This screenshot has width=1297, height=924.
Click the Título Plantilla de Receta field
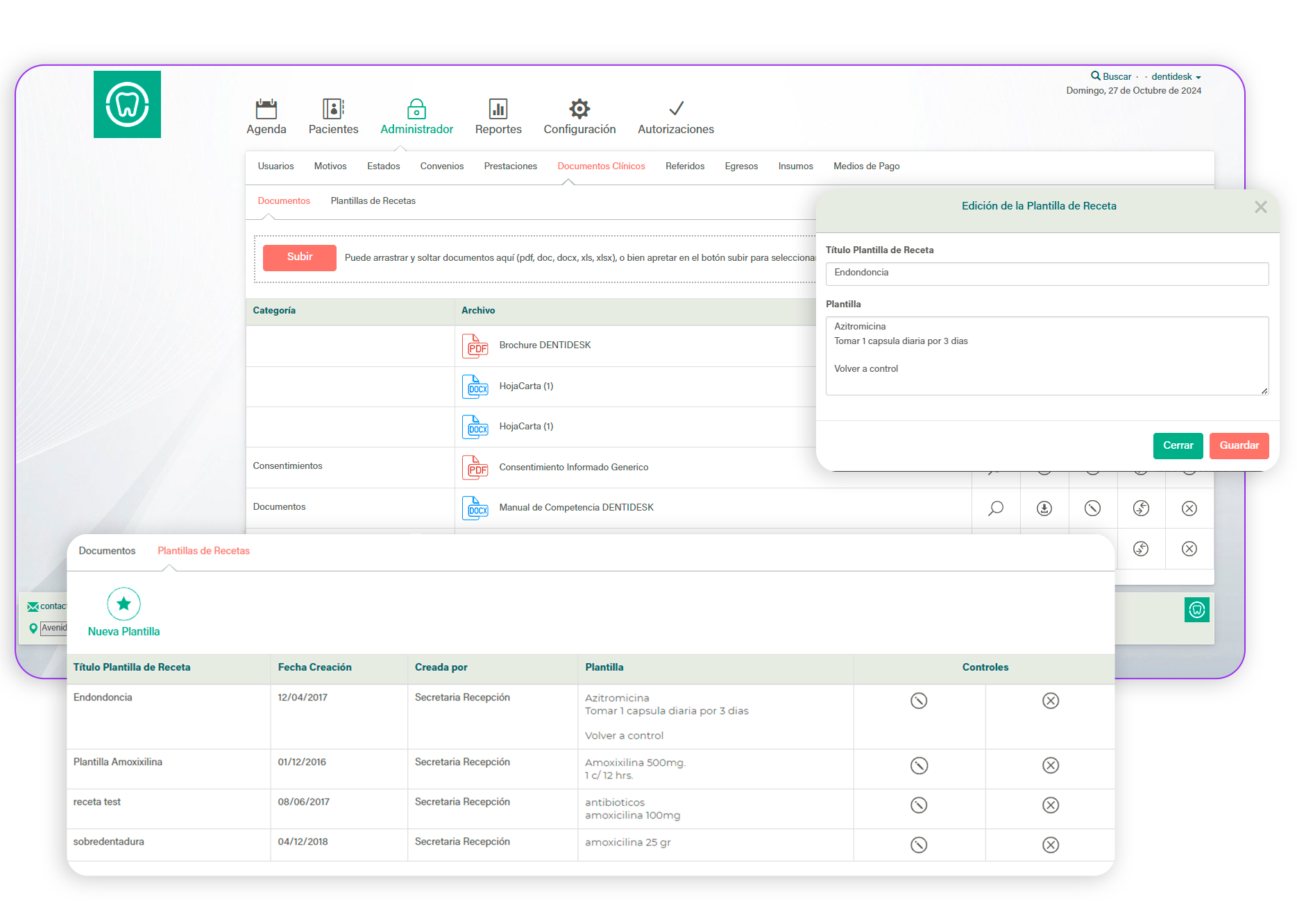[1046, 273]
